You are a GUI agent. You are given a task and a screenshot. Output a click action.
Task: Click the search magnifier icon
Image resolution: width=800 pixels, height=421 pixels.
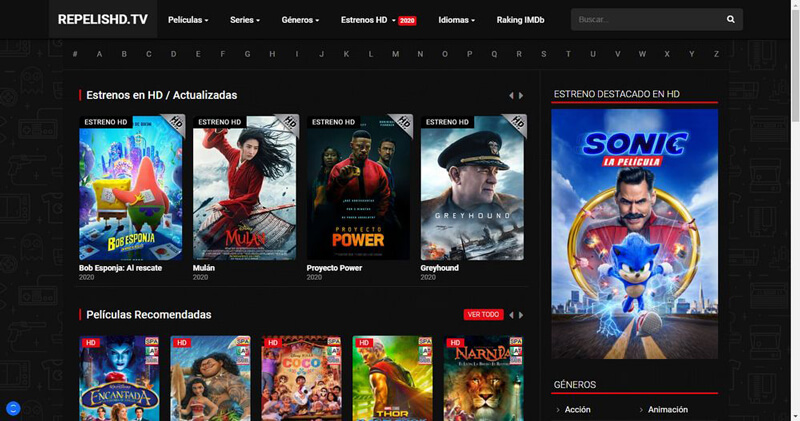coord(731,19)
